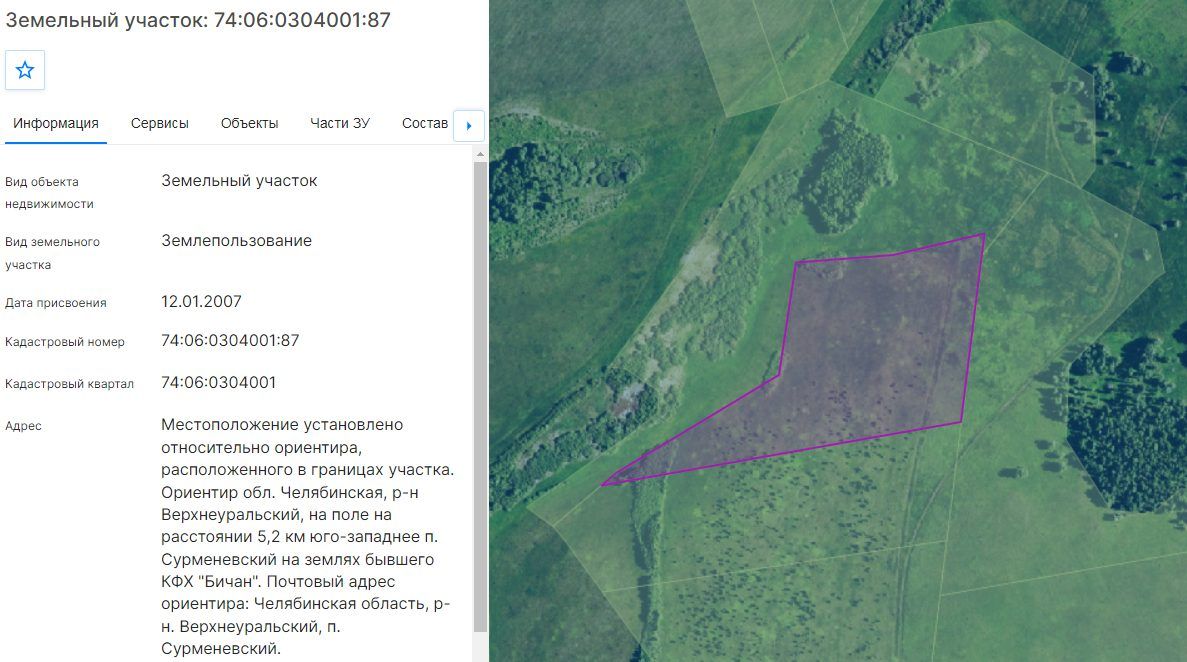Open the Объекты tab

click(250, 123)
